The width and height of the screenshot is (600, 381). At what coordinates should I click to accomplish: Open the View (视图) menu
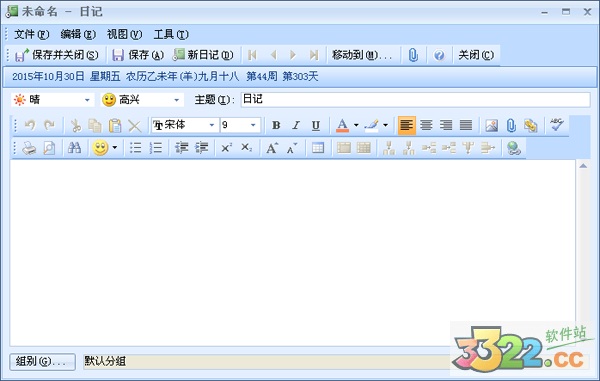click(124, 34)
